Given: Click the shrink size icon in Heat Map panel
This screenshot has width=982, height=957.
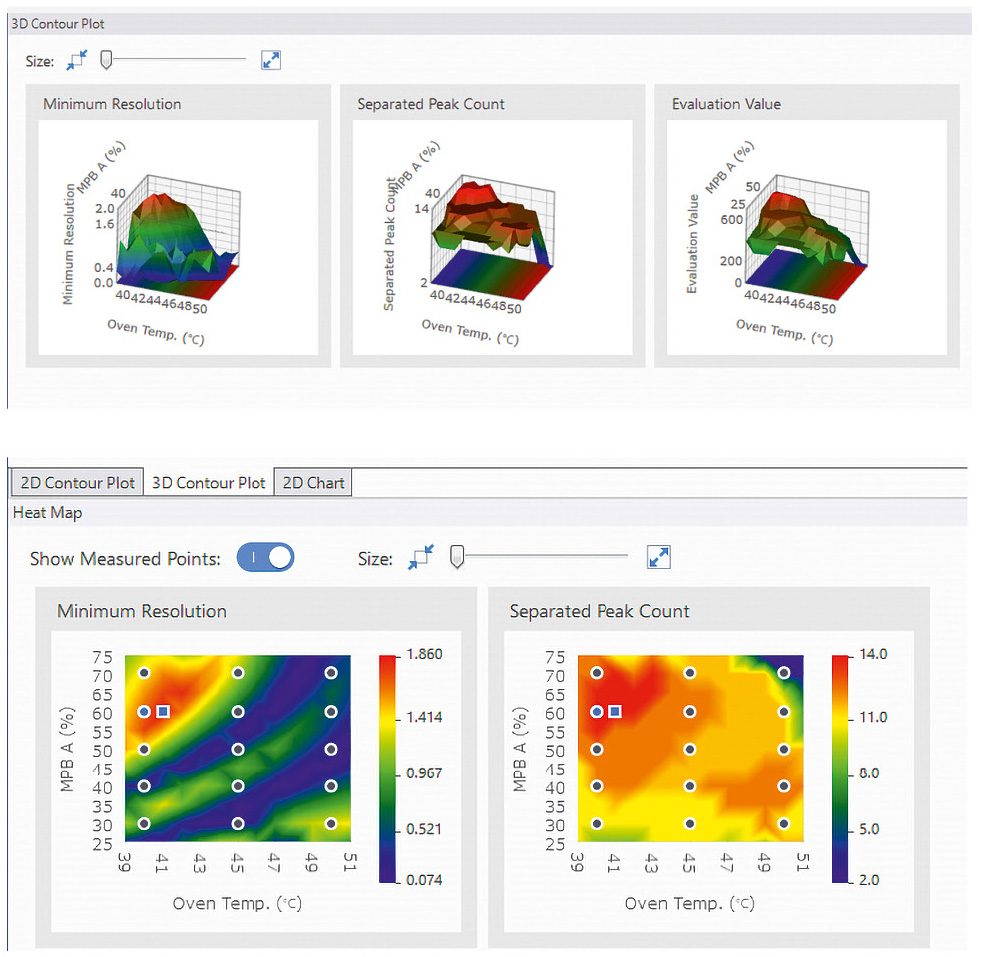Looking at the screenshot, I should (x=420, y=559).
